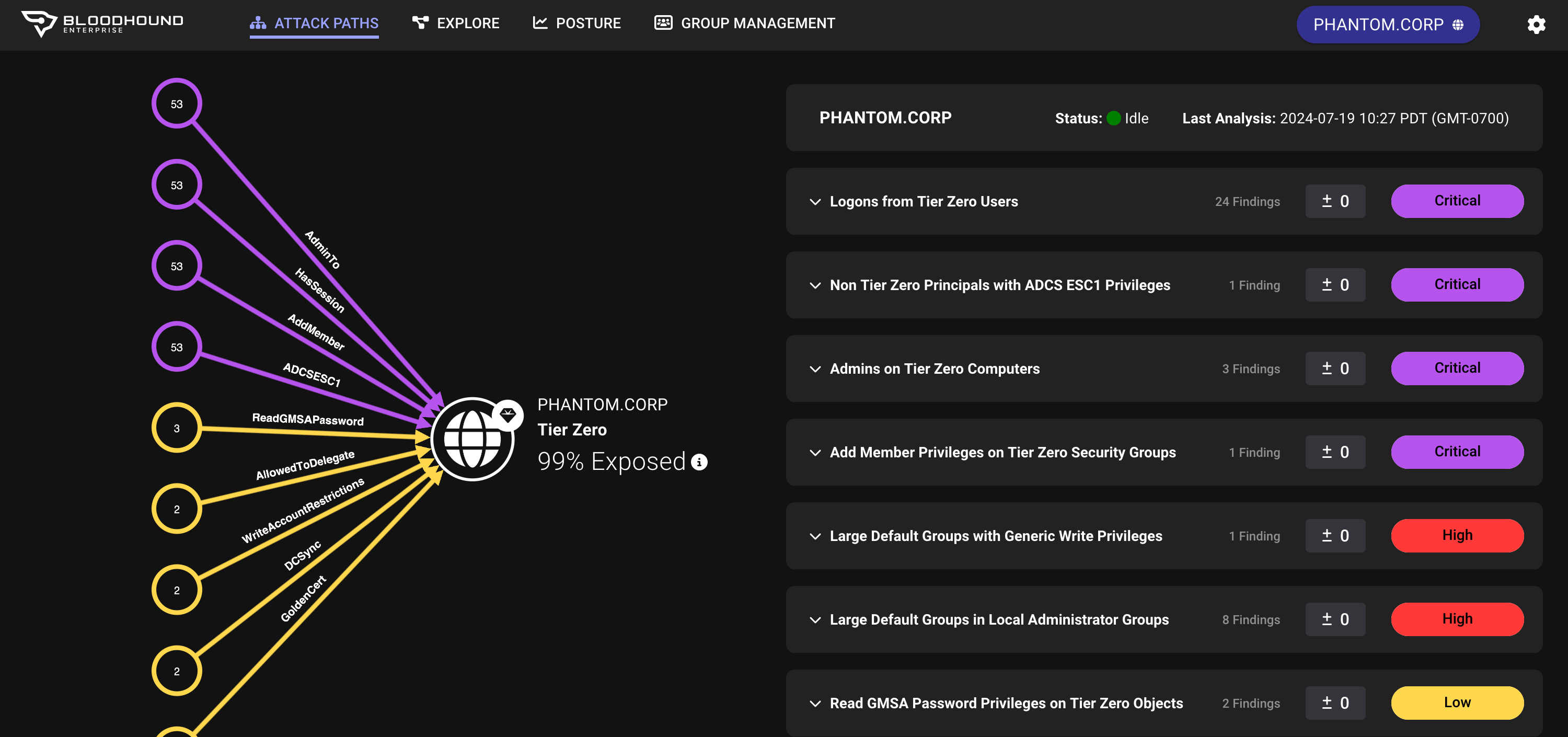Expand Large Default Groups in Local Administrator
1568x737 pixels.
coord(815,619)
